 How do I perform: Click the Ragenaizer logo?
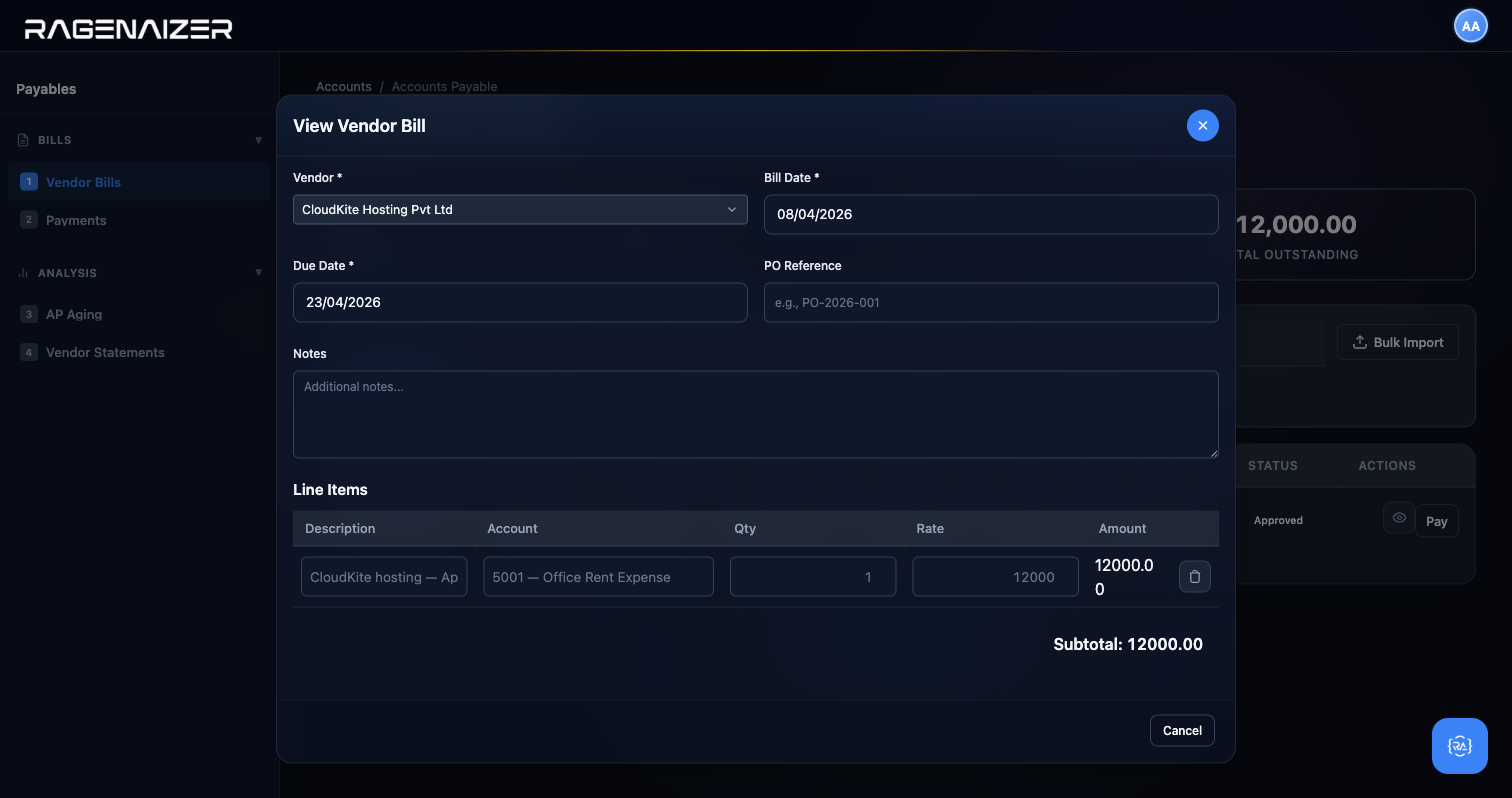pyautogui.click(x=128, y=28)
